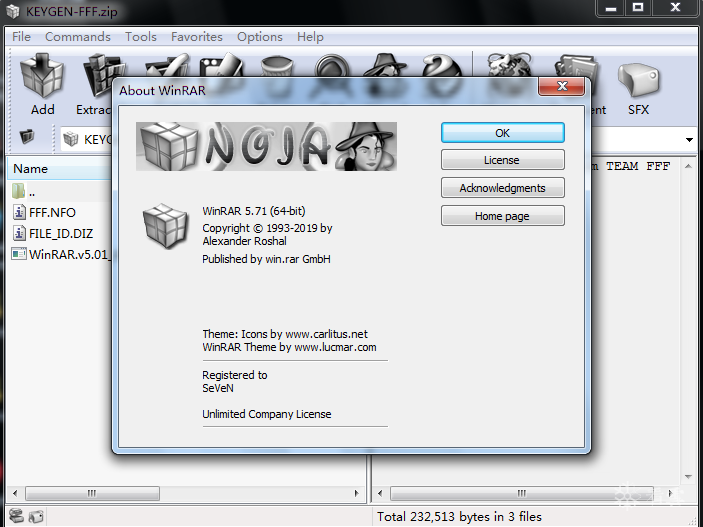The image size is (703, 527).
Task: Click the parent folder '..' icon
Action: [x=18, y=191]
